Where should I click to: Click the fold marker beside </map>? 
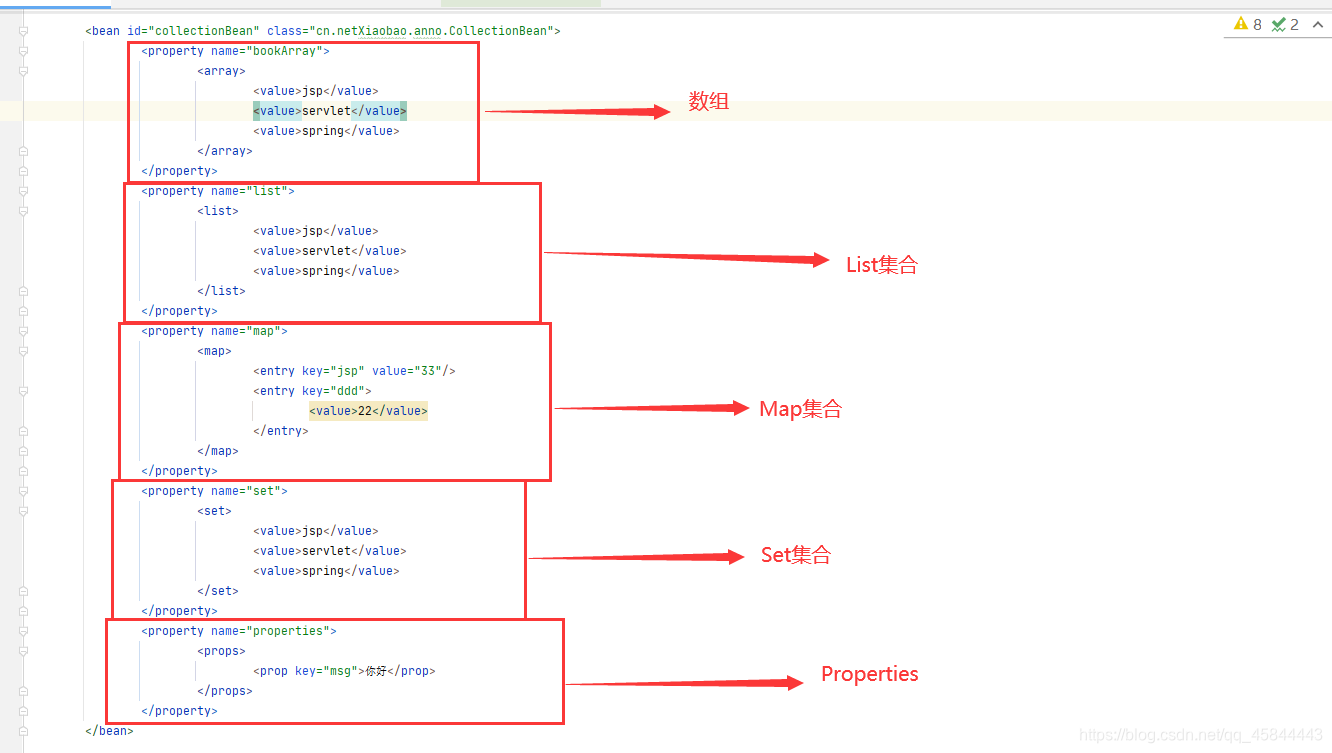[x=23, y=451]
